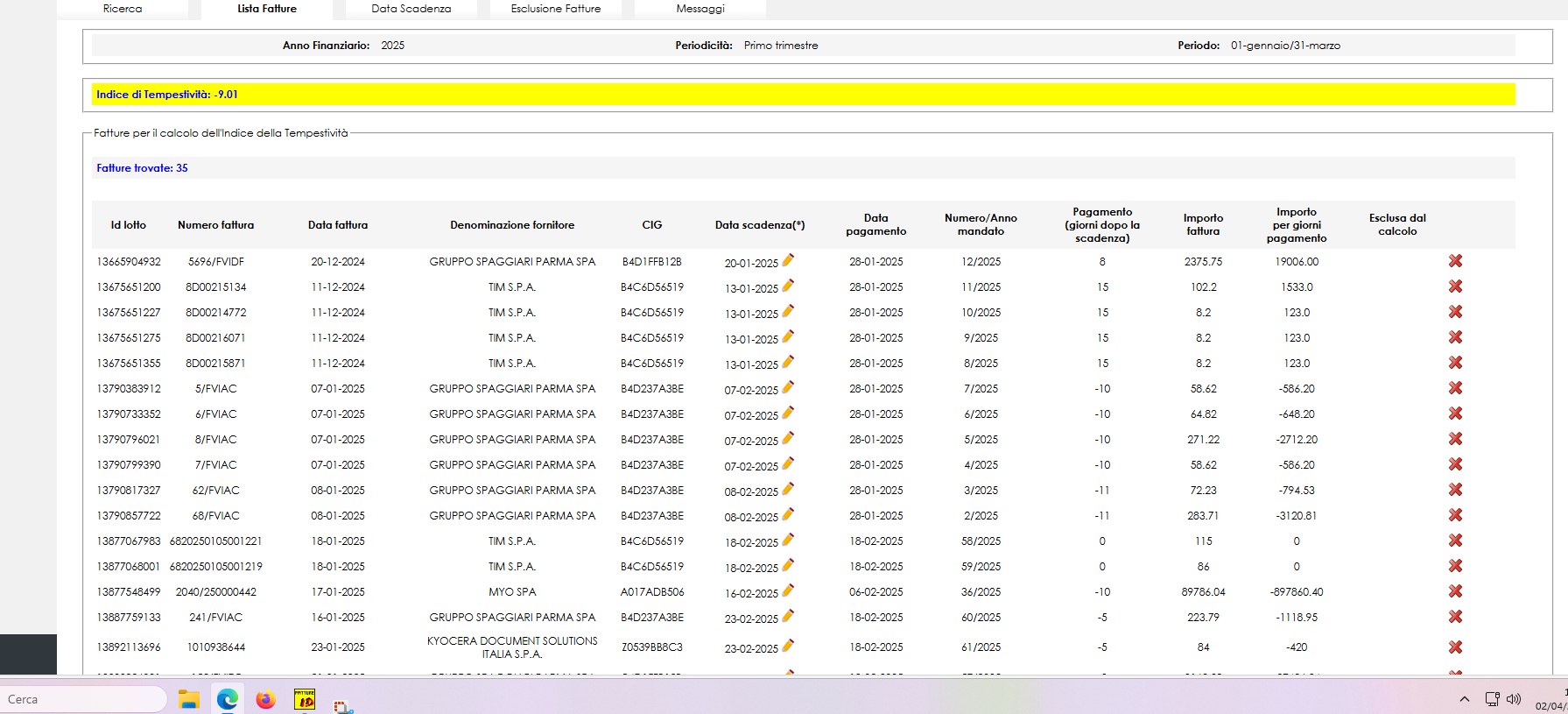The height and width of the screenshot is (714, 1568).
Task: Click the Data scadenza column header
Action: pos(759,225)
